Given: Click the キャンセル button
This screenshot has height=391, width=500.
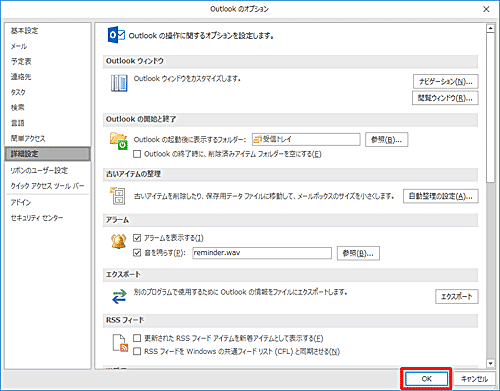Looking at the screenshot, I should click(x=474, y=379).
